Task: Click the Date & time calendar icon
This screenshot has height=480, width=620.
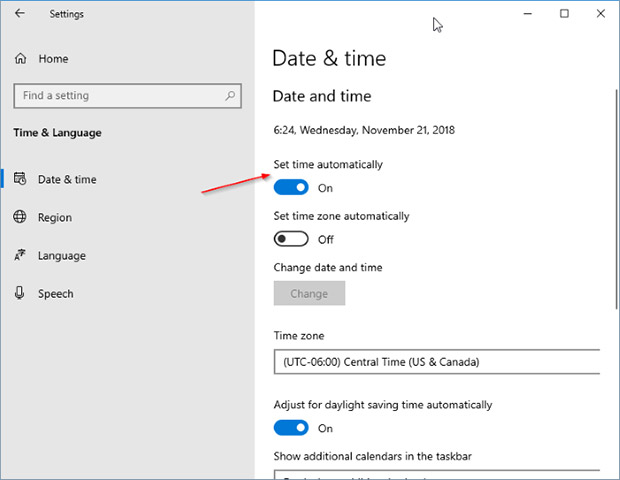Action: [x=20, y=179]
